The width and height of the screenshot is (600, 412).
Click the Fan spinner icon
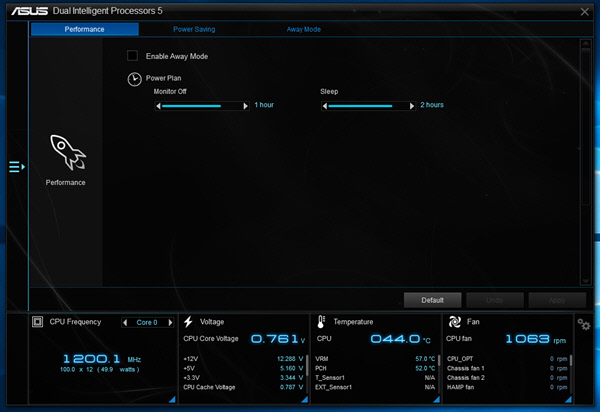point(455,322)
